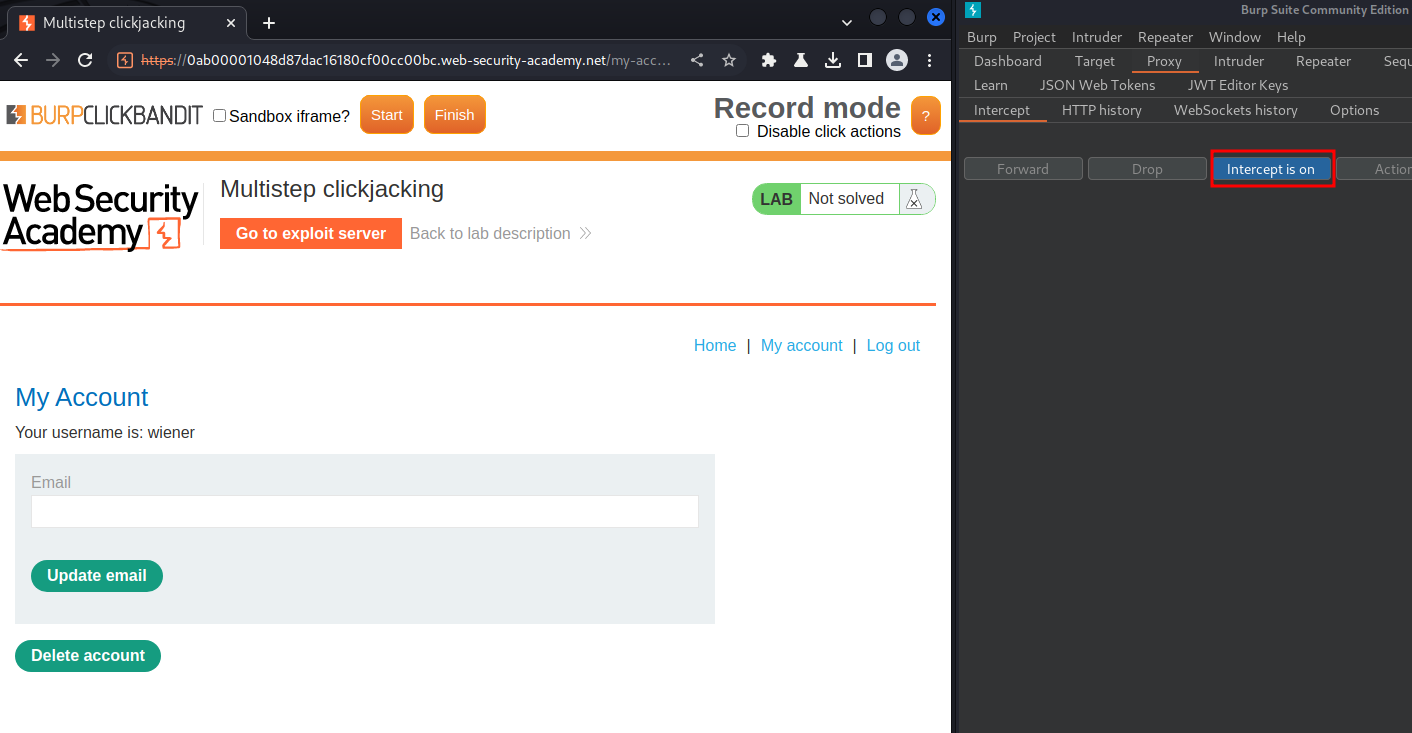The image size is (1412, 733).
Task: Select the Intercept sub-tab
Action: (x=1002, y=110)
